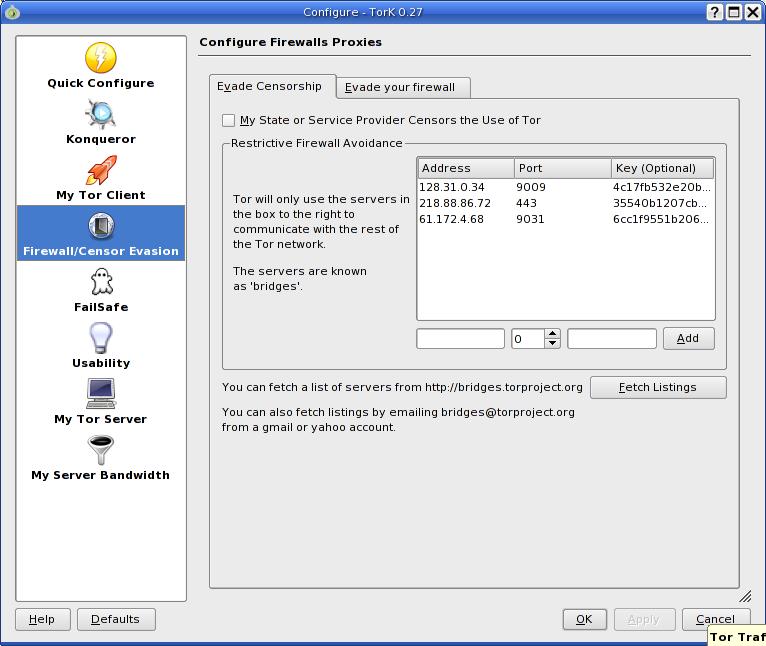Open the Quick Configure lightning icon
This screenshot has width=766, height=646.
[x=101, y=57]
